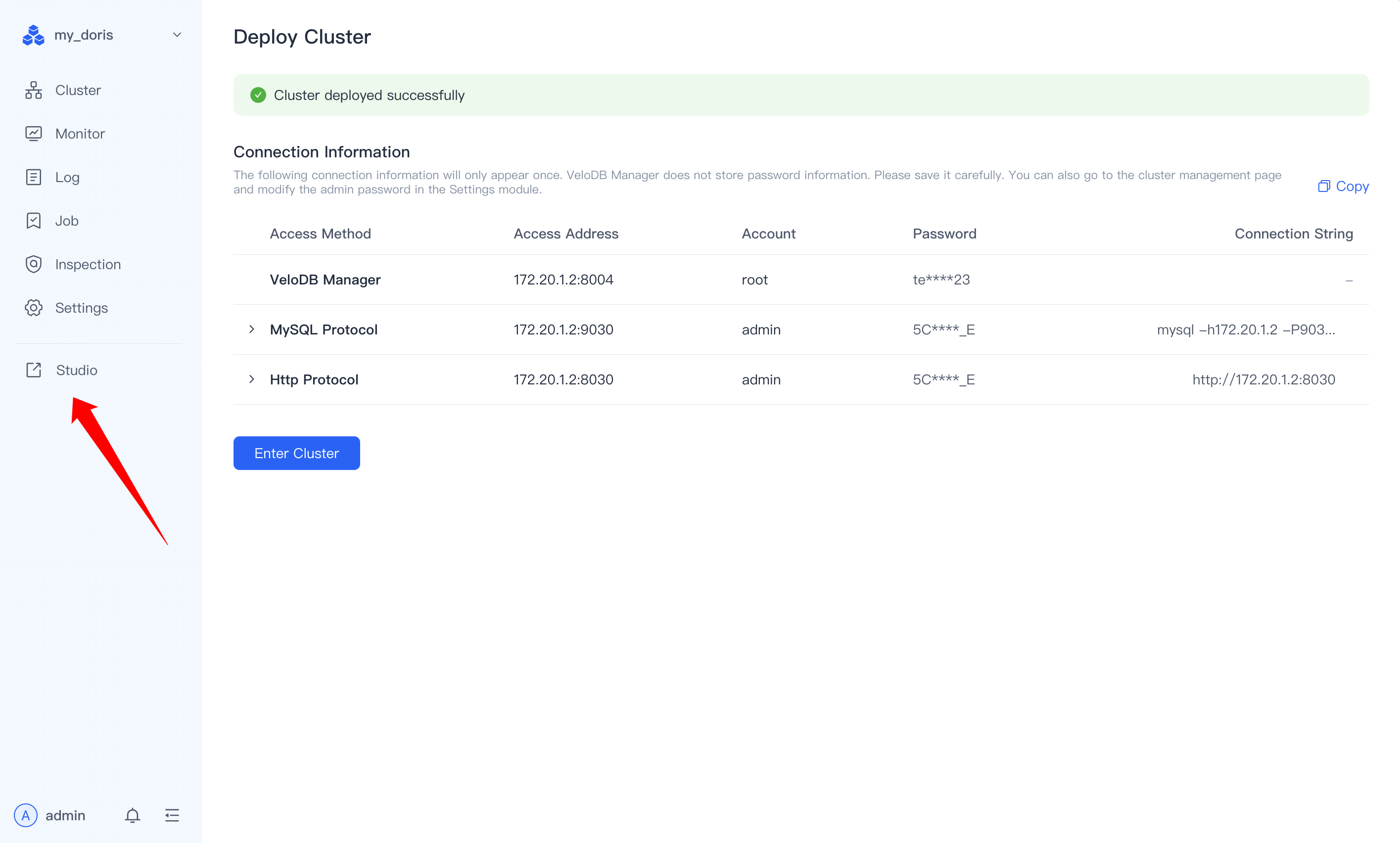The width and height of the screenshot is (1400, 843).
Task: Expand the MySQL Protocol row
Action: click(x=252, y=329)
